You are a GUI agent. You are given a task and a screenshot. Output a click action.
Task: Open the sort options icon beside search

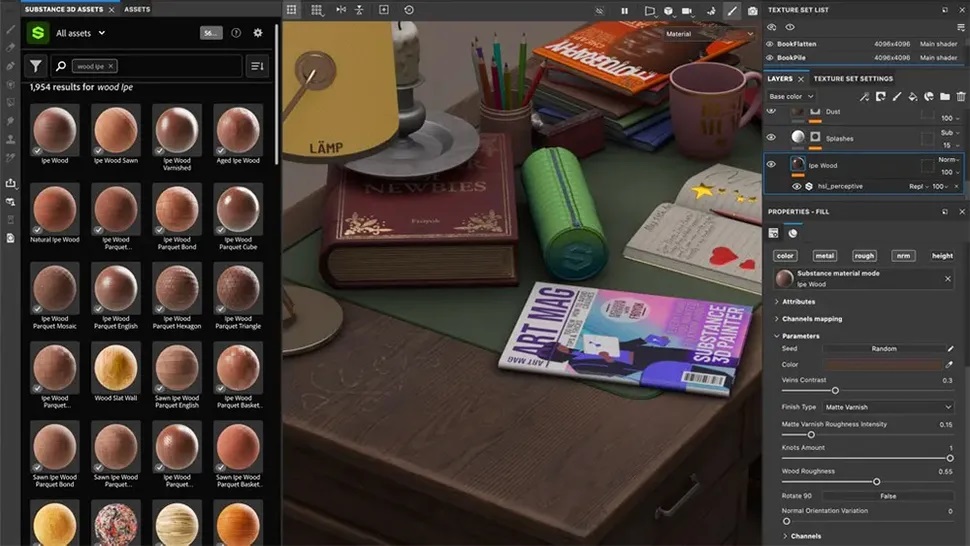(x=257, y=66)
